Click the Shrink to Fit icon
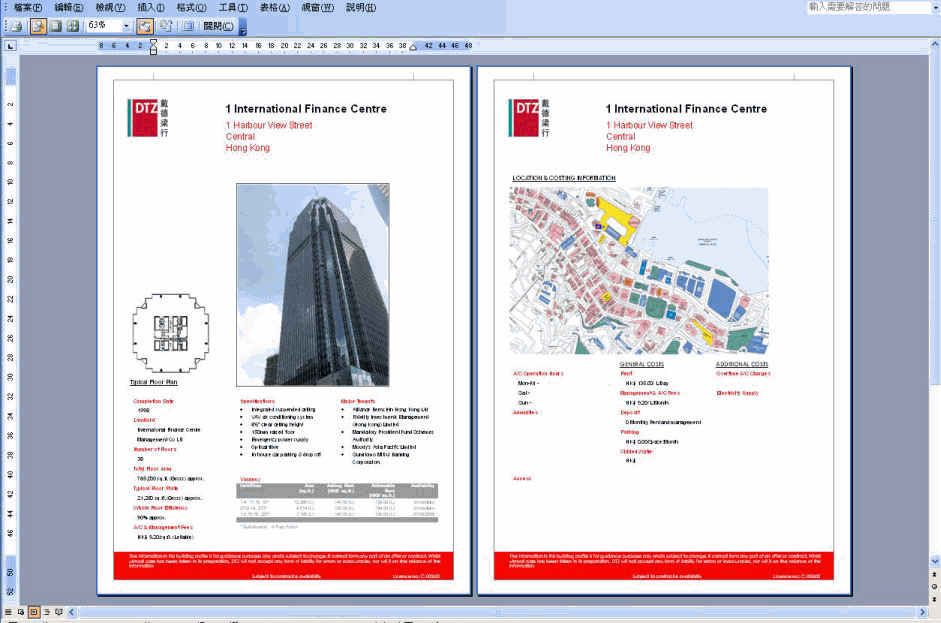This screenshot has width=941, height=623. 166,26
